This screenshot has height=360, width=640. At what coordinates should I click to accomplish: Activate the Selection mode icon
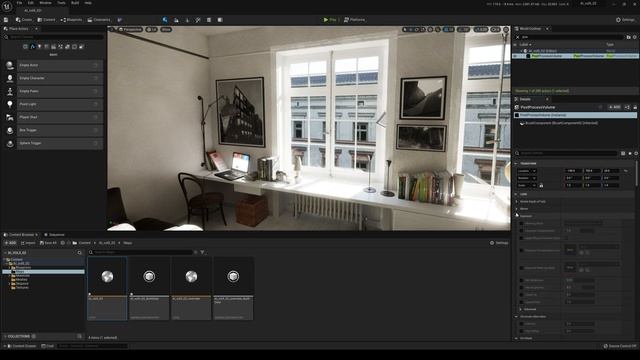164,20
